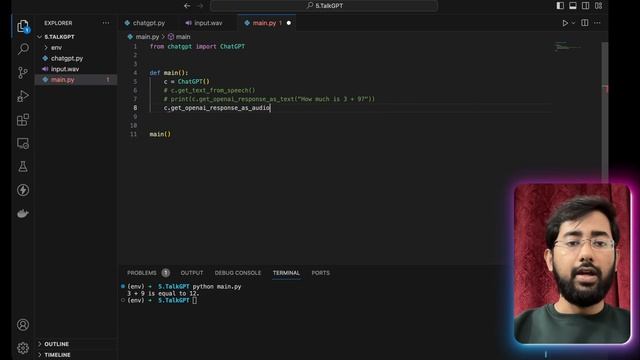Open the Thunder Client lightning icon

[x=23, y=190]
